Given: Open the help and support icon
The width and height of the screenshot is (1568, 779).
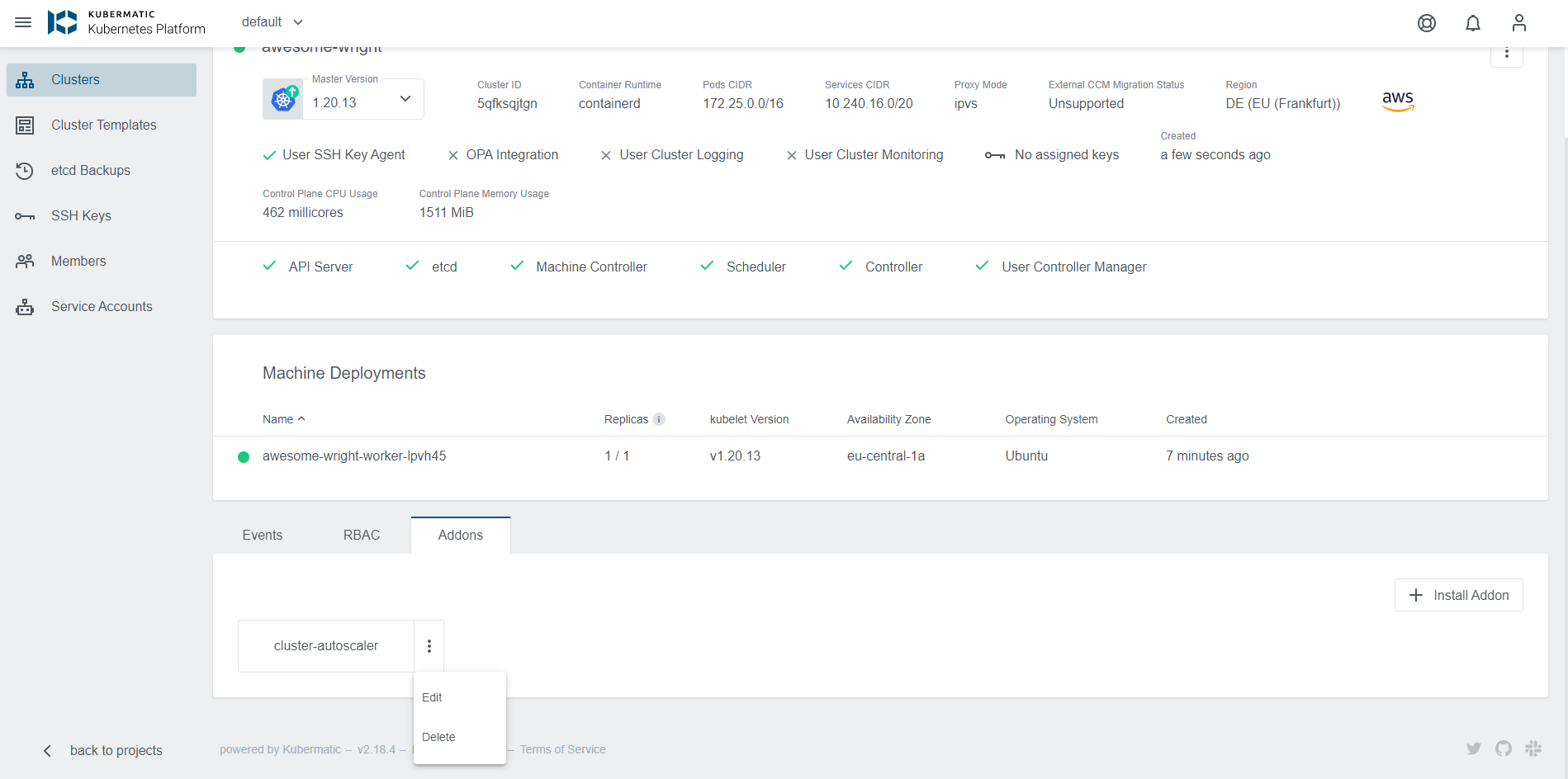Looking at the screenshot, I should click(1427, 23).
